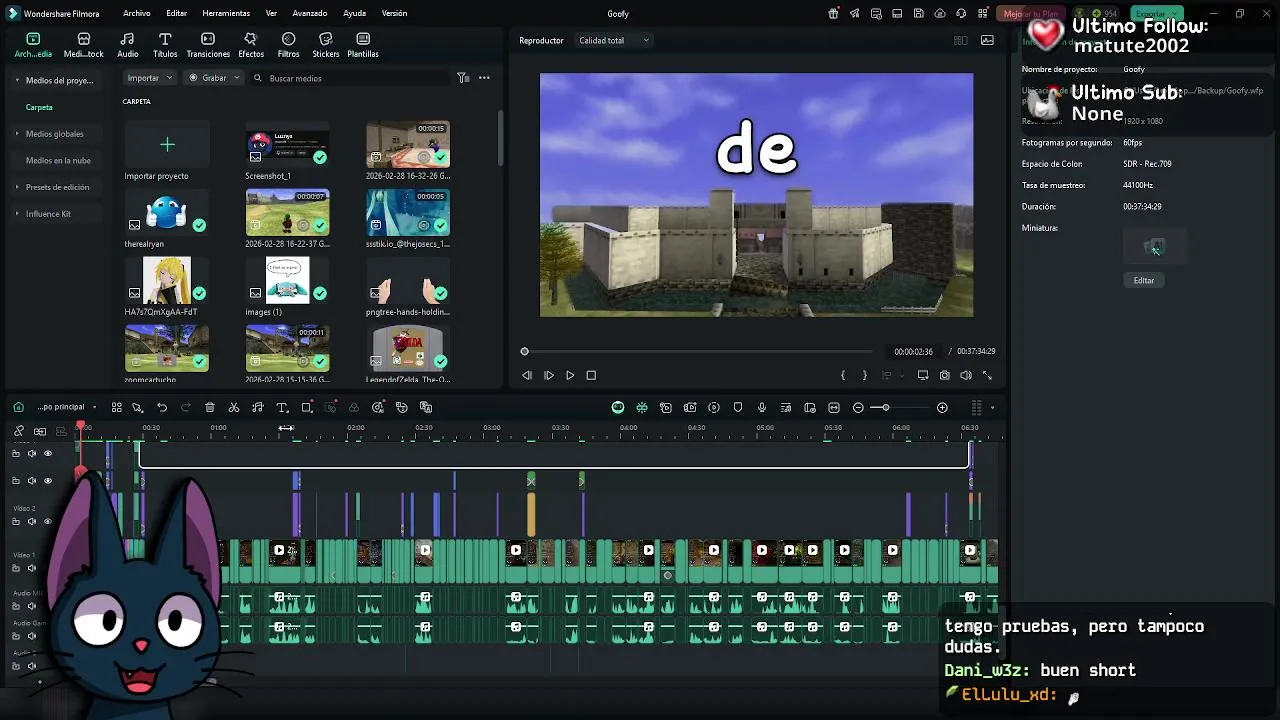Click the Editar button under Miniatura
Screen dimensions: 1280x720
click(1144, 280)
